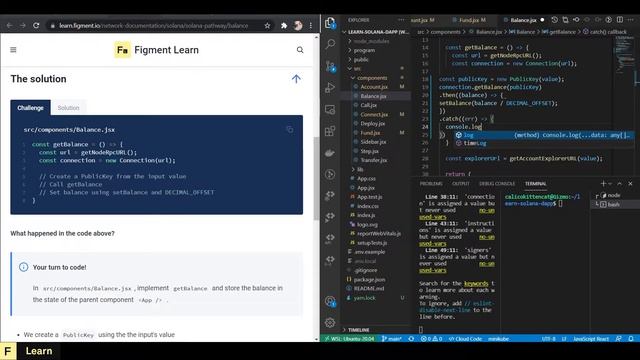Screen dimensions: 640x360
Task: Click UTF-8 encoding in status bar
Action: pos(549,339)
